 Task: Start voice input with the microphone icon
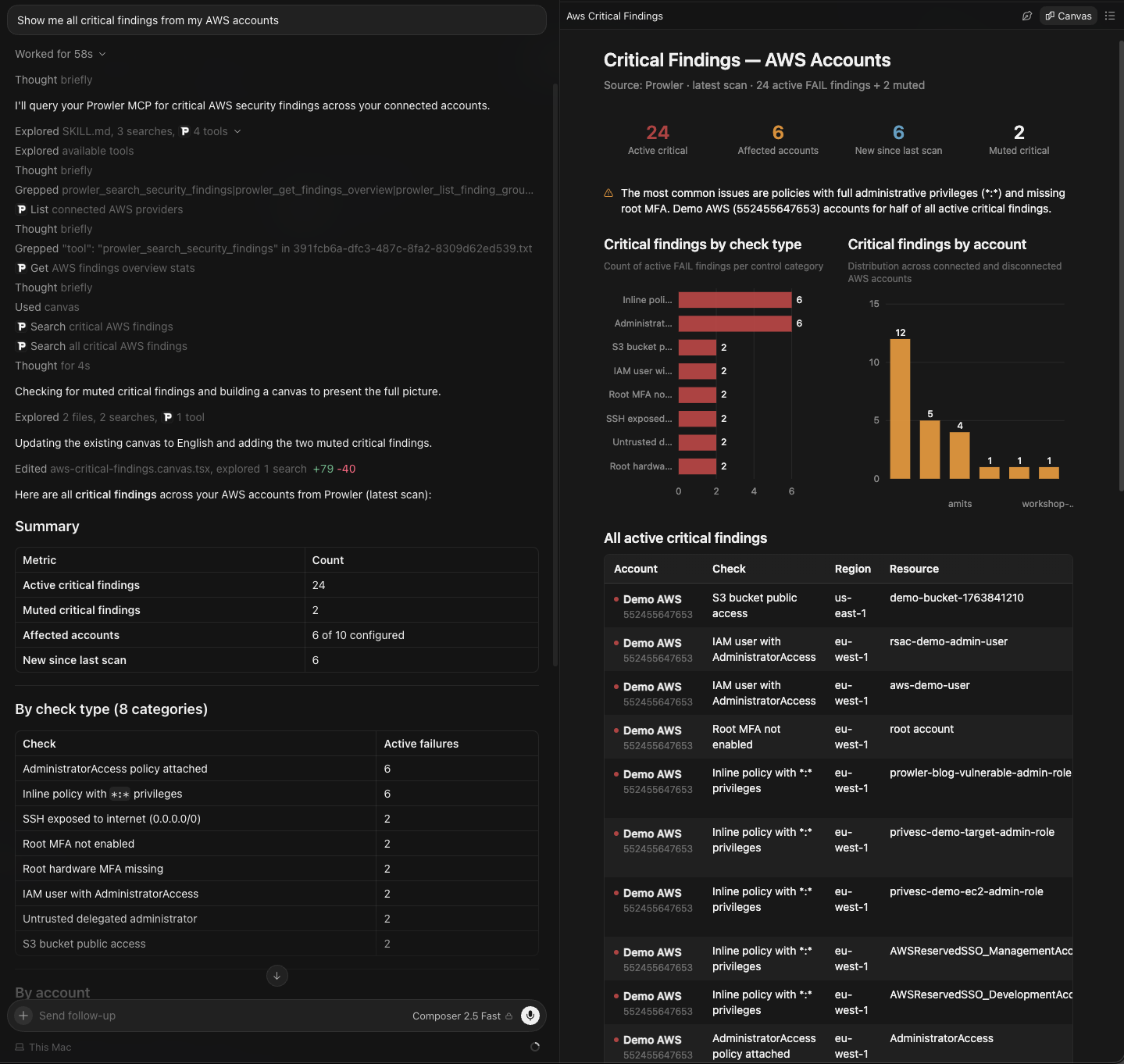(x=530, y=1016)
